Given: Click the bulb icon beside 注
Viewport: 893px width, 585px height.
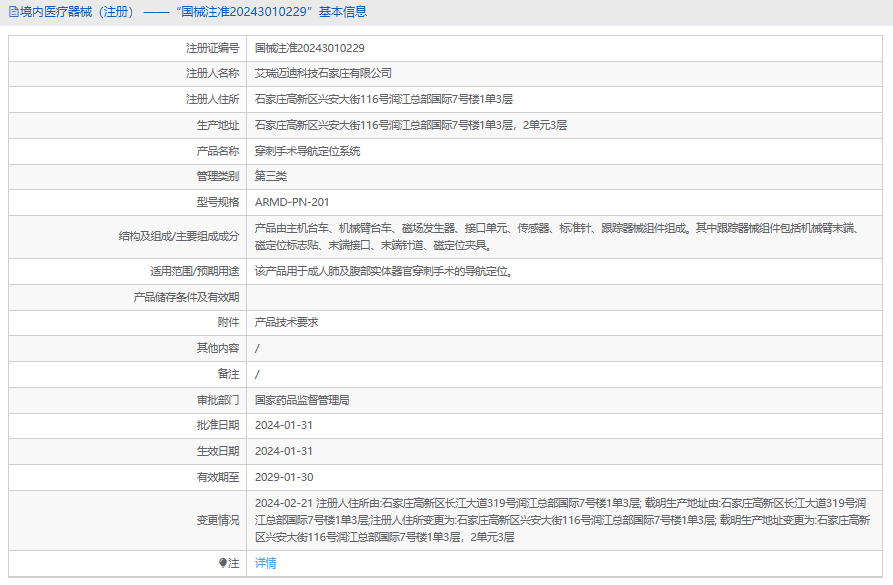Looking at the screenshot, I should pos(223,563).
